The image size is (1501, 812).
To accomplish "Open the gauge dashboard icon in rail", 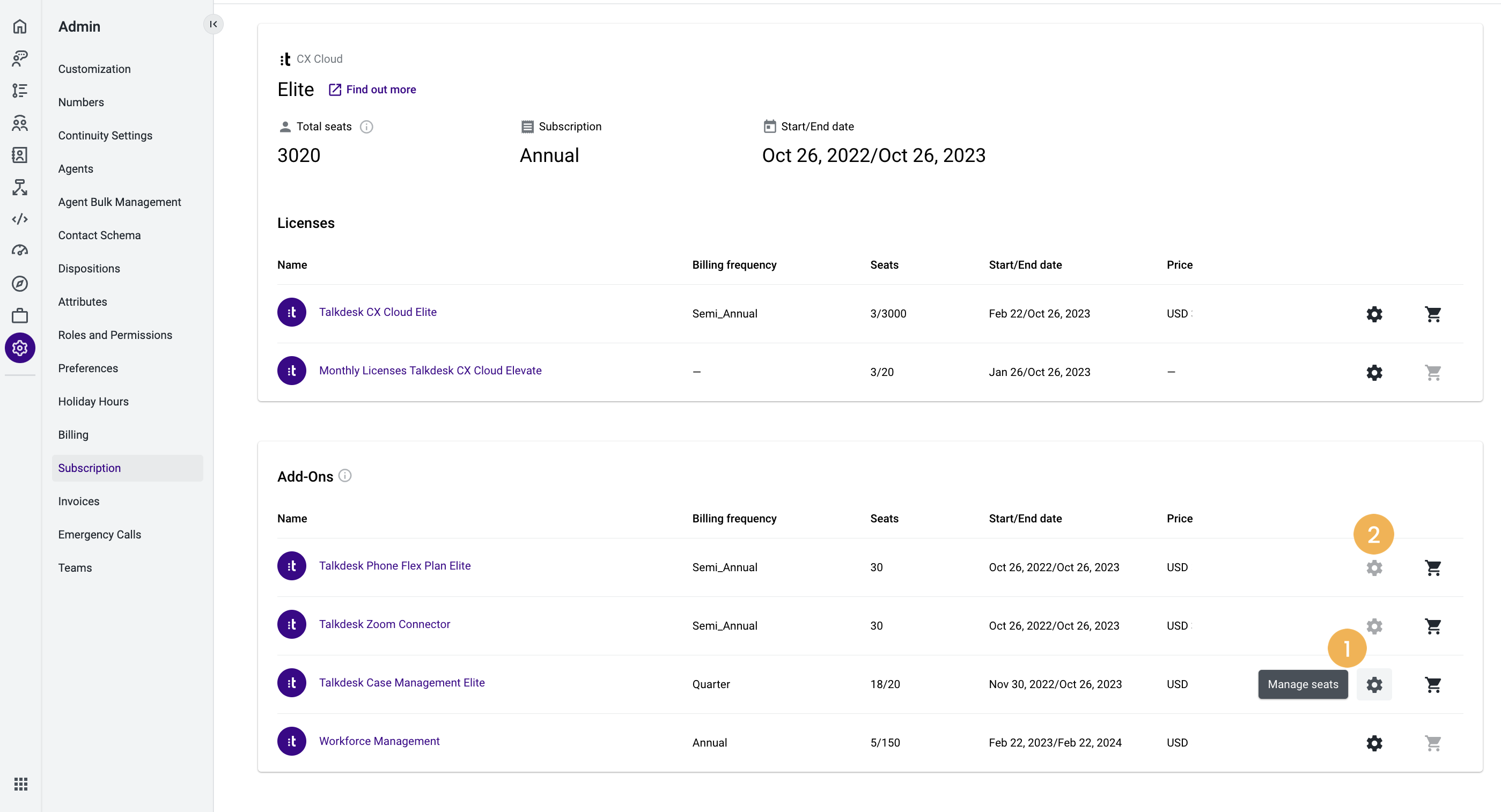I will 20,251.
